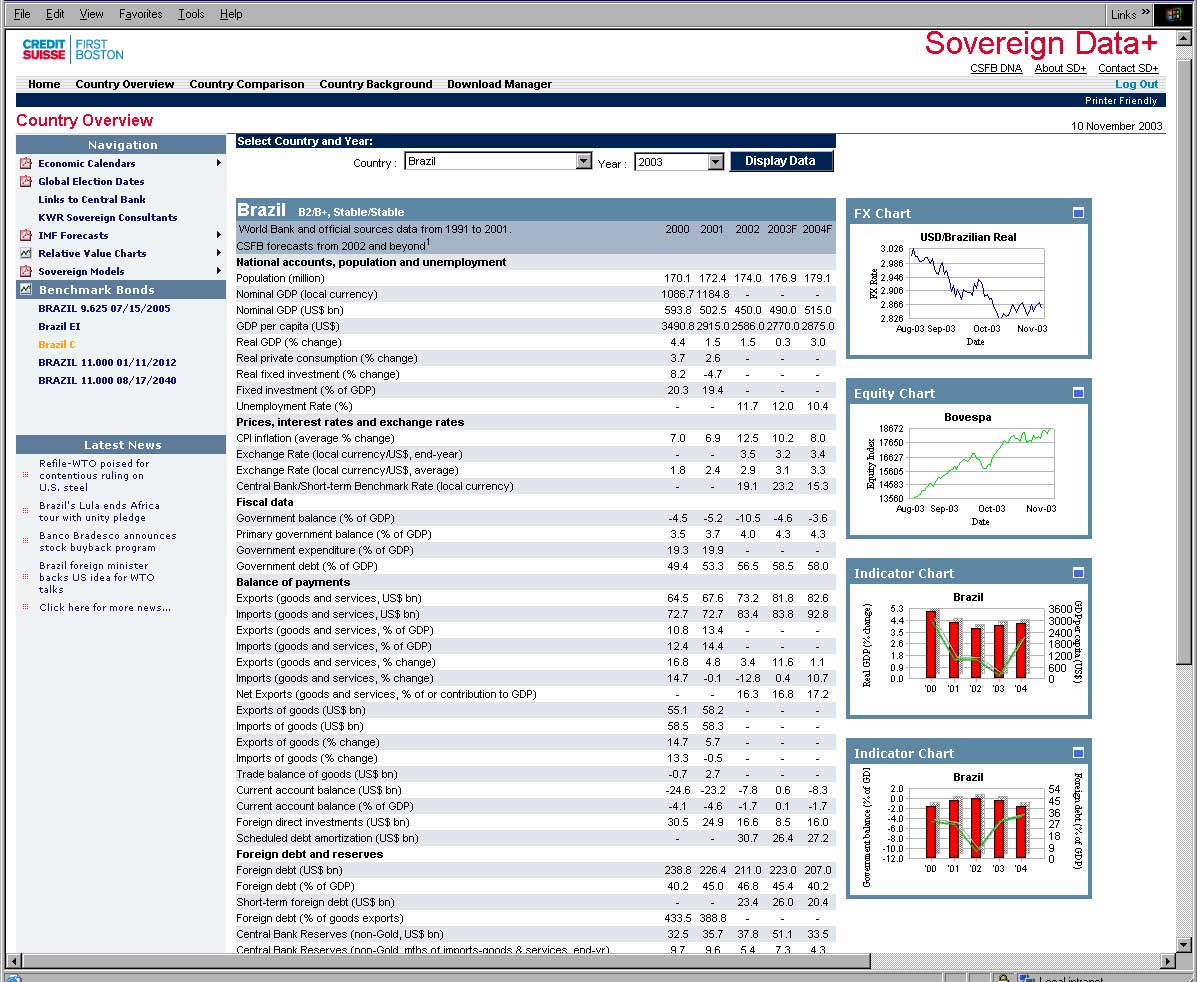Expand the Links toolbar chevron
The image size is (1197, 982).
point(1145,12)
